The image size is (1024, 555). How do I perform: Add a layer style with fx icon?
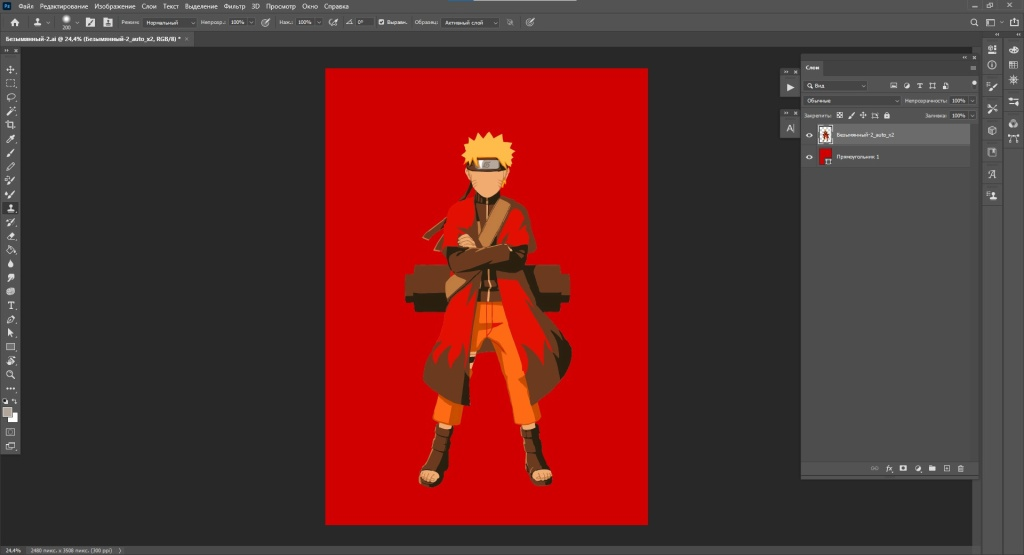tap(889, 469)
